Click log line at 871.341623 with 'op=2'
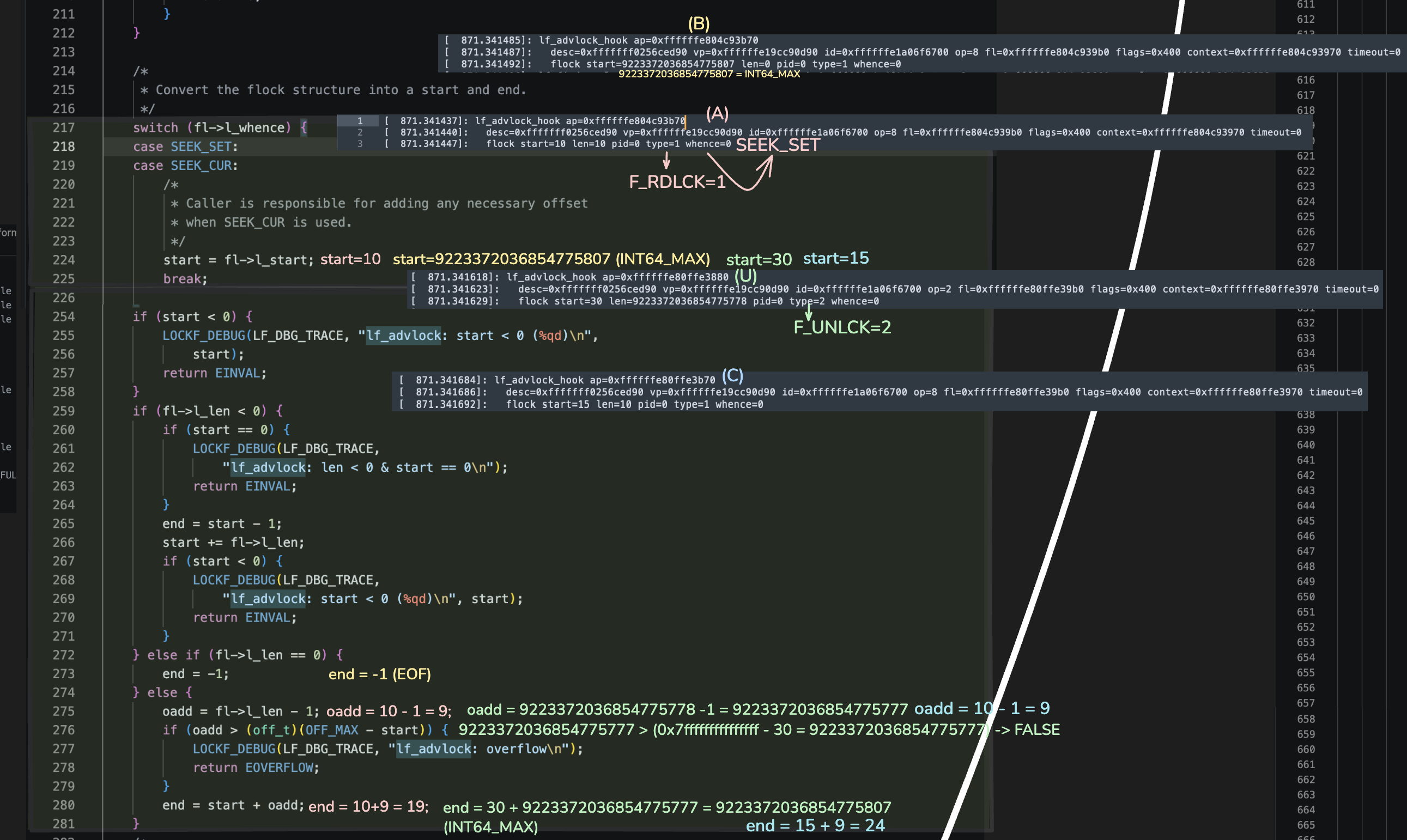The height and width of the screenshot is (840, 1407). (895, 289)
